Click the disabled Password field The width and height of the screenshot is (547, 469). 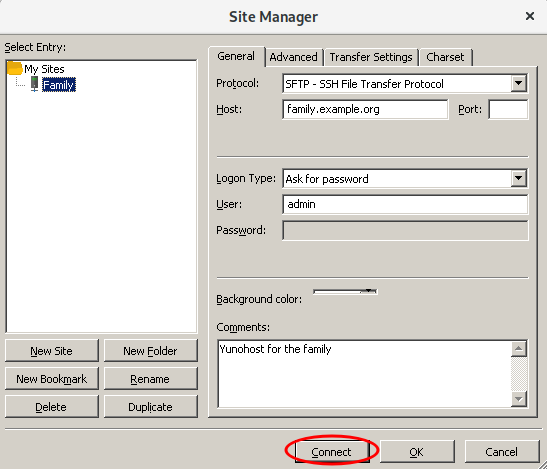[405, 230]
